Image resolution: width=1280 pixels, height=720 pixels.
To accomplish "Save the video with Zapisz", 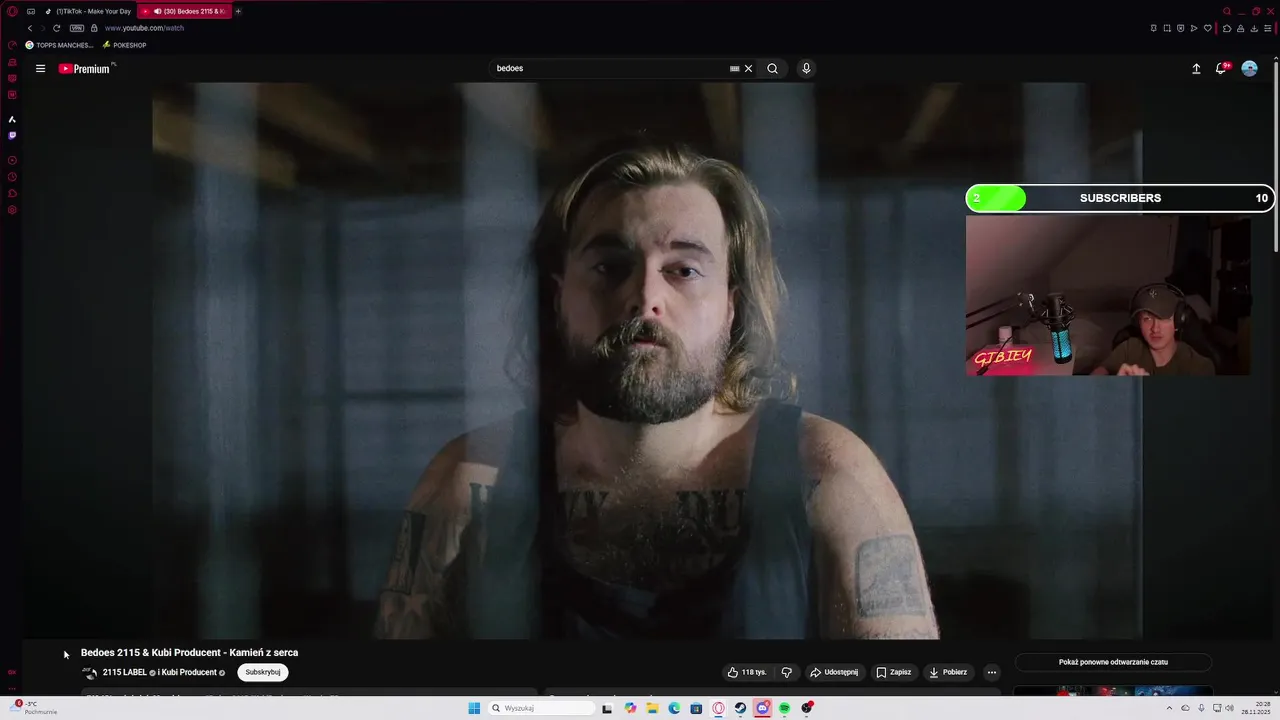I will (x=893, y=672).
